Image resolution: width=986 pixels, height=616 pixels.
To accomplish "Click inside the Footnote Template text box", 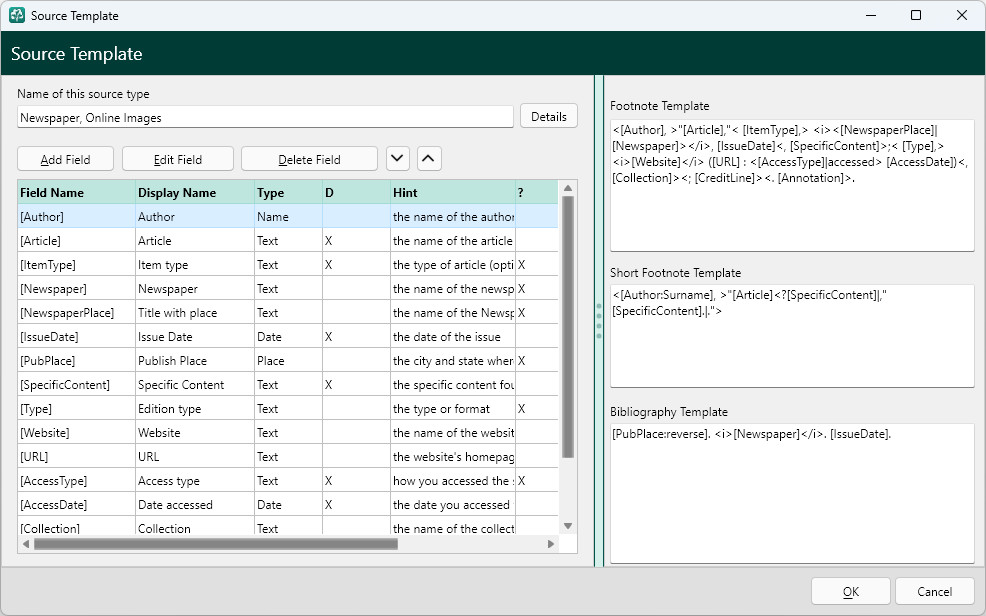I will 792,185.
